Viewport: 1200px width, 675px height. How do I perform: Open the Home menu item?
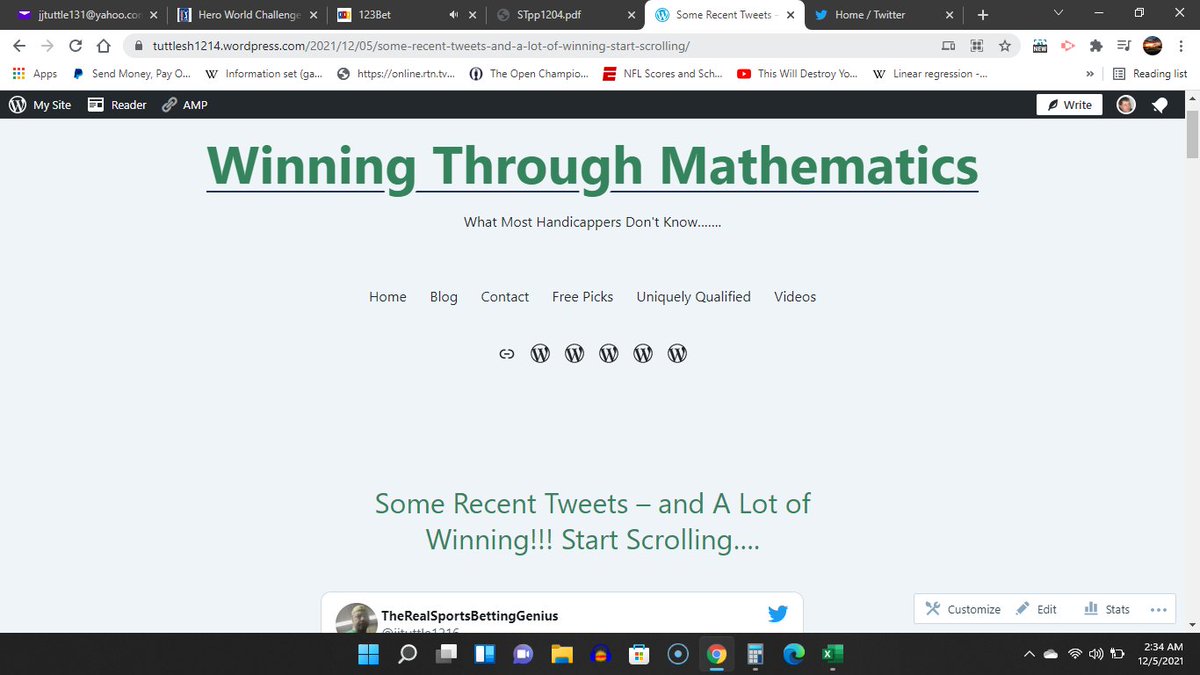[388, 297]
